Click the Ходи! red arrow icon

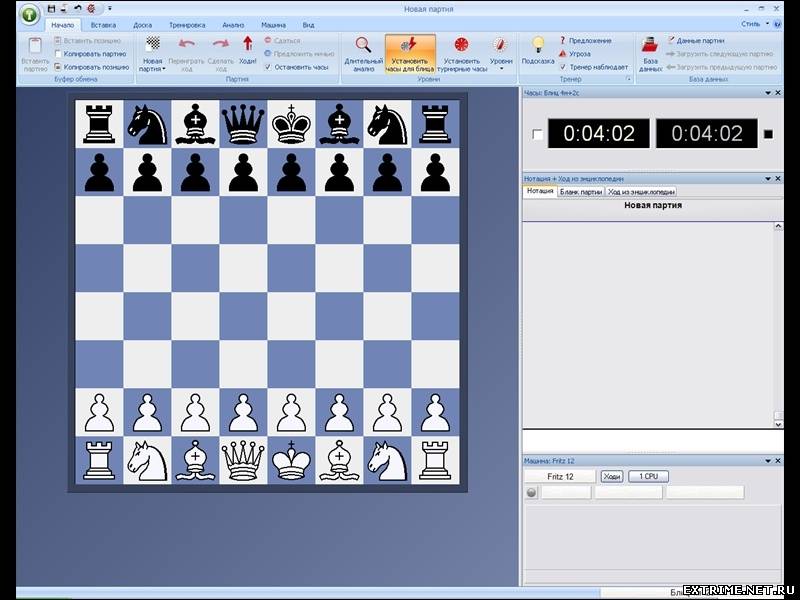coord(247,45)
